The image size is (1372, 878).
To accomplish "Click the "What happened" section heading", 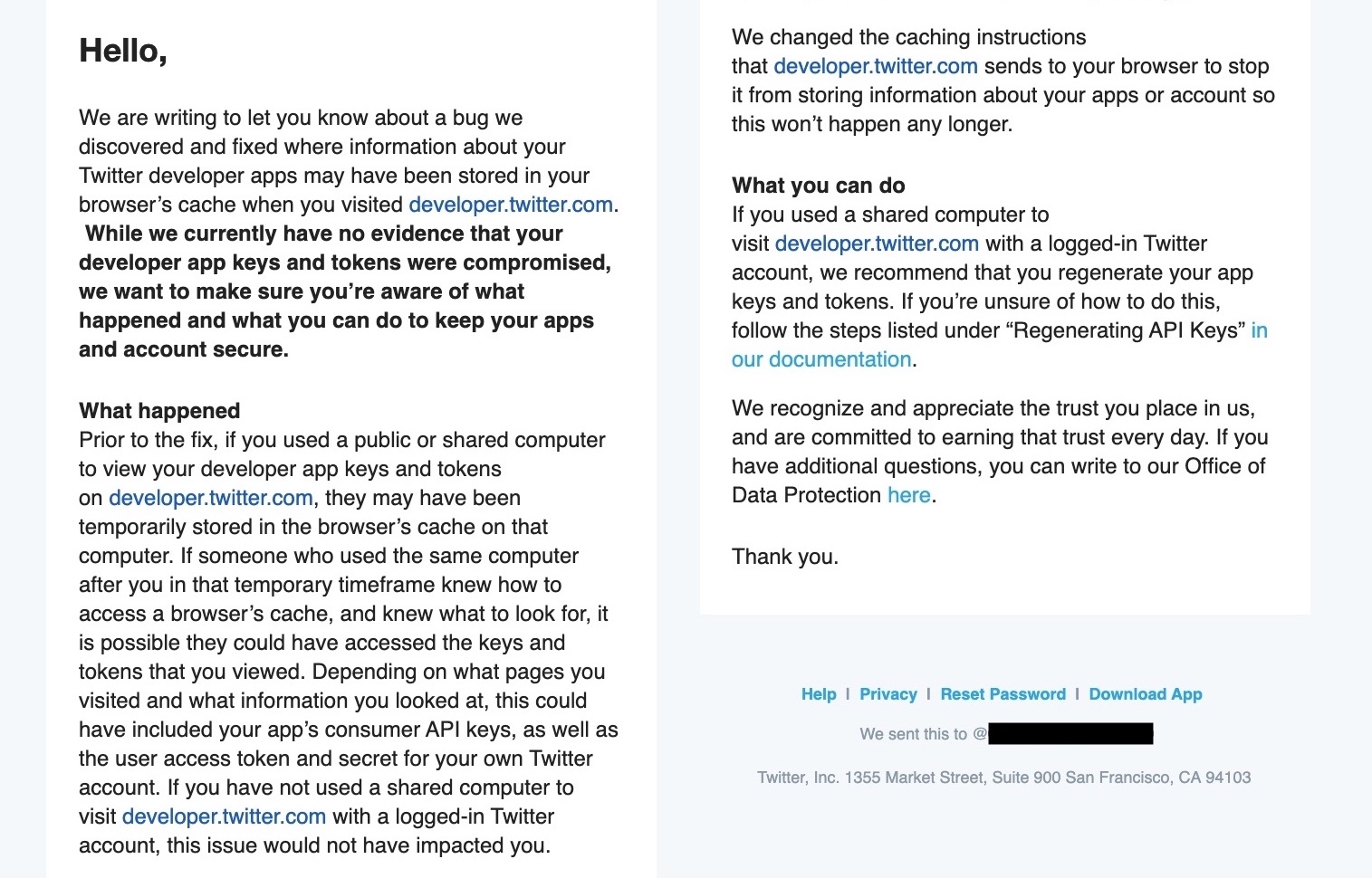I will [159, 411].
